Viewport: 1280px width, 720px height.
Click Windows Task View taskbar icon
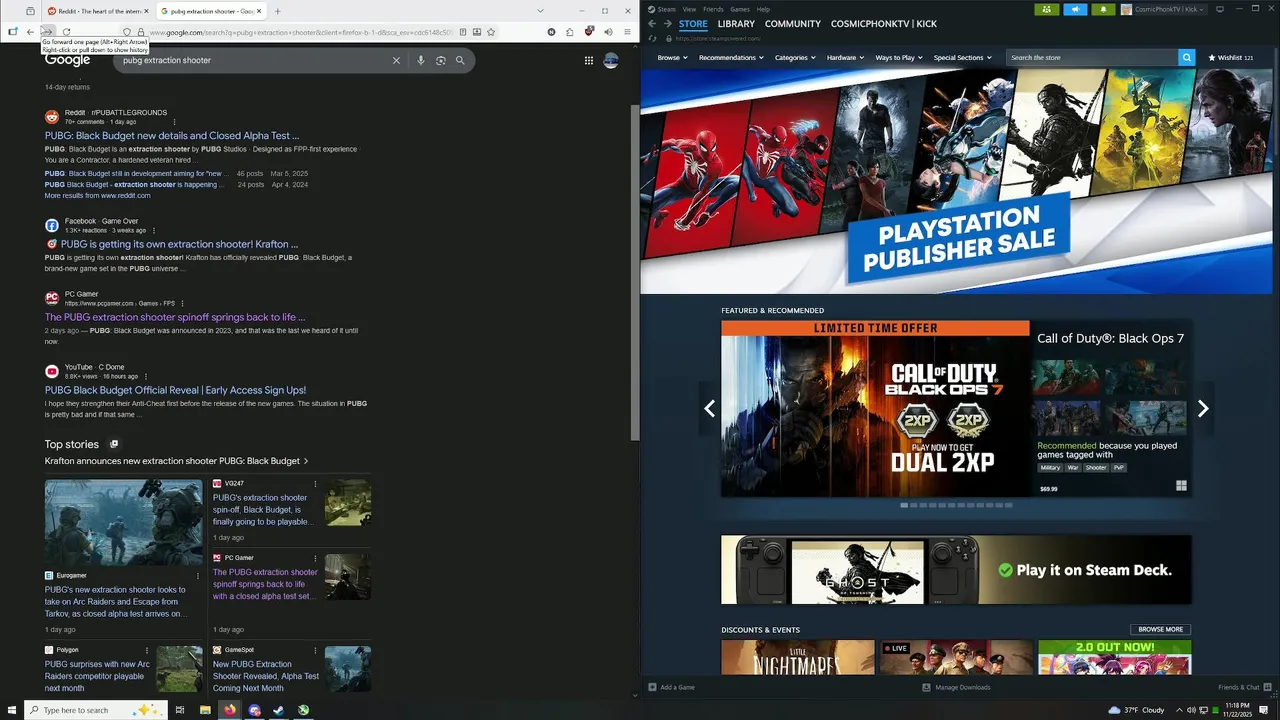click(x=180, y=710)
